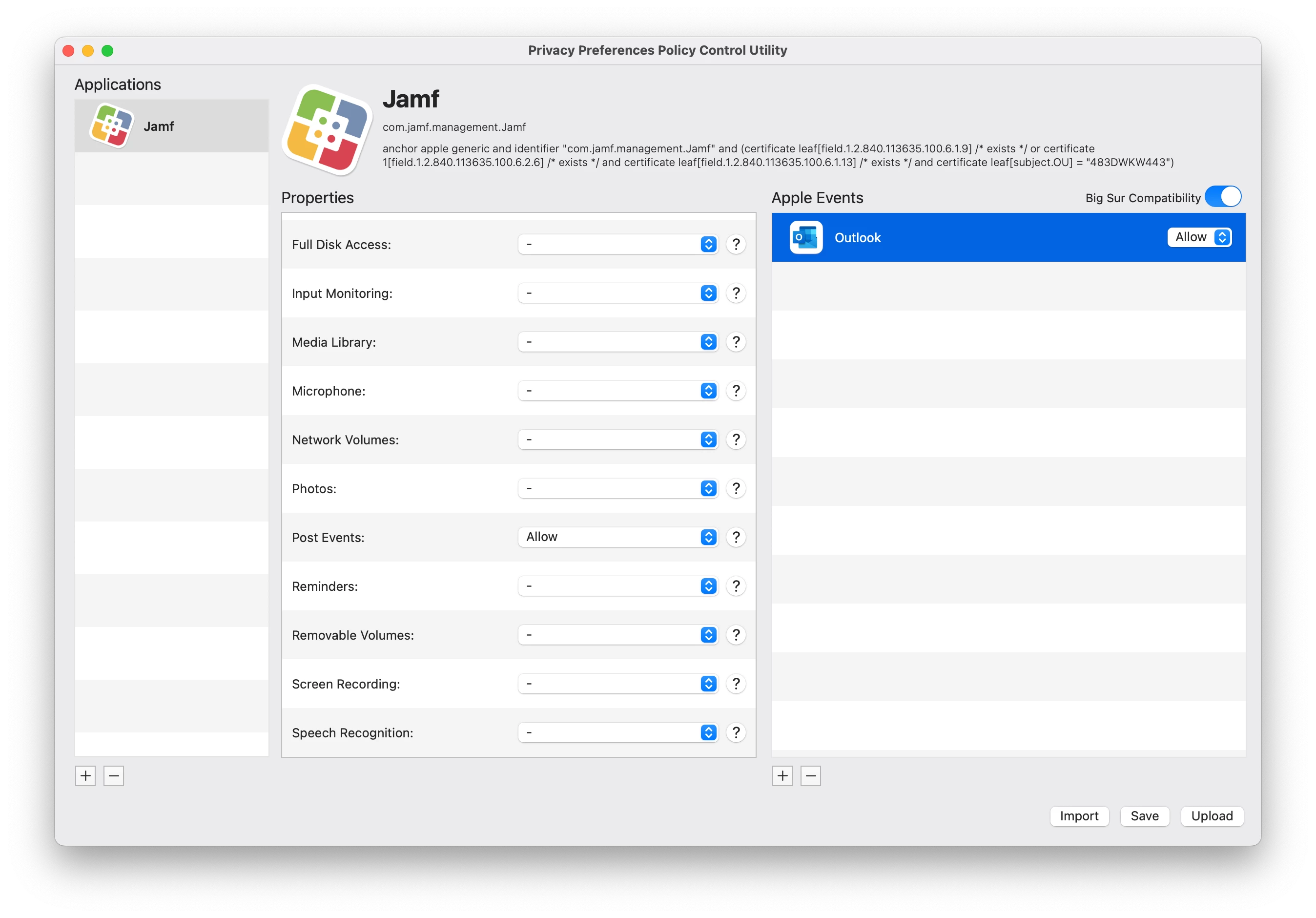Viewport: 1316px width, 918px height.
Task: Click the Save button
Action: 1145,816
